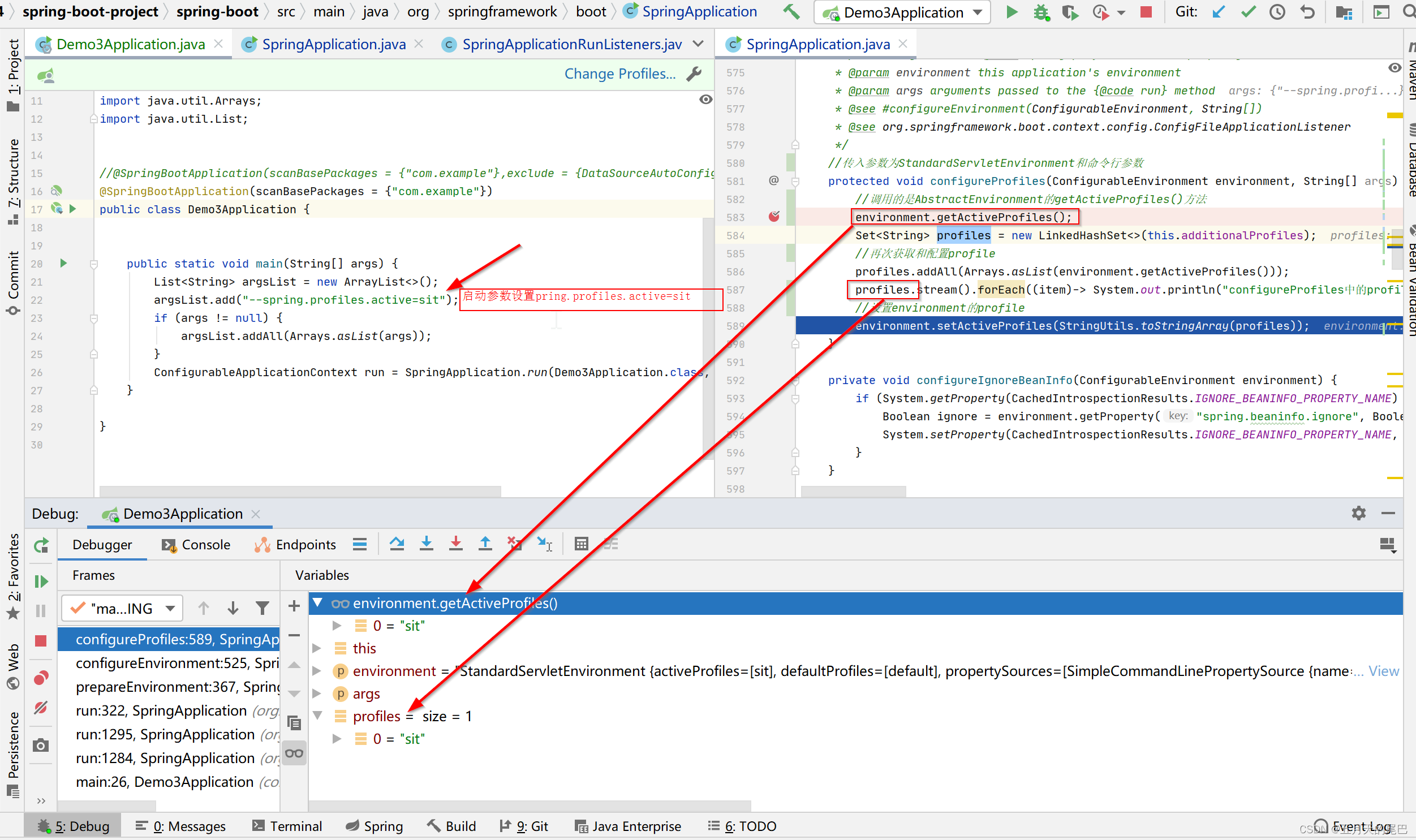Click the Rerun Demo3Application icon
Viewport: 1416px width, 840px height.
tap(41, 546)
